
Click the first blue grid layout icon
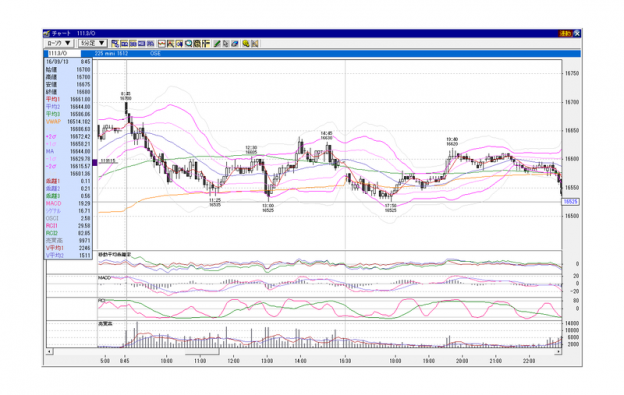click(x=124, y=43)
